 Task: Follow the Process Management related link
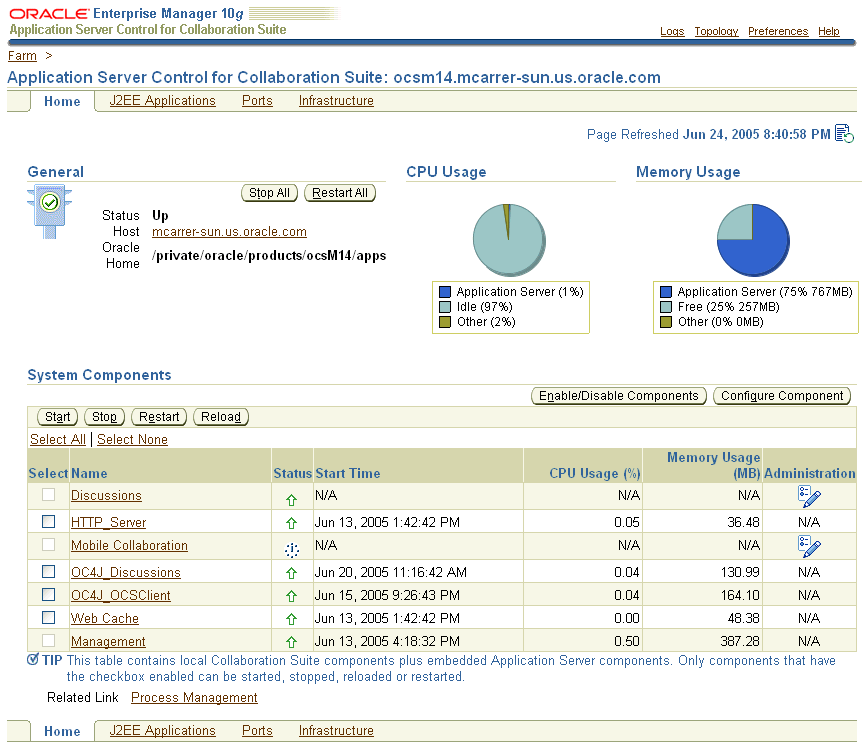coord(194,697)
